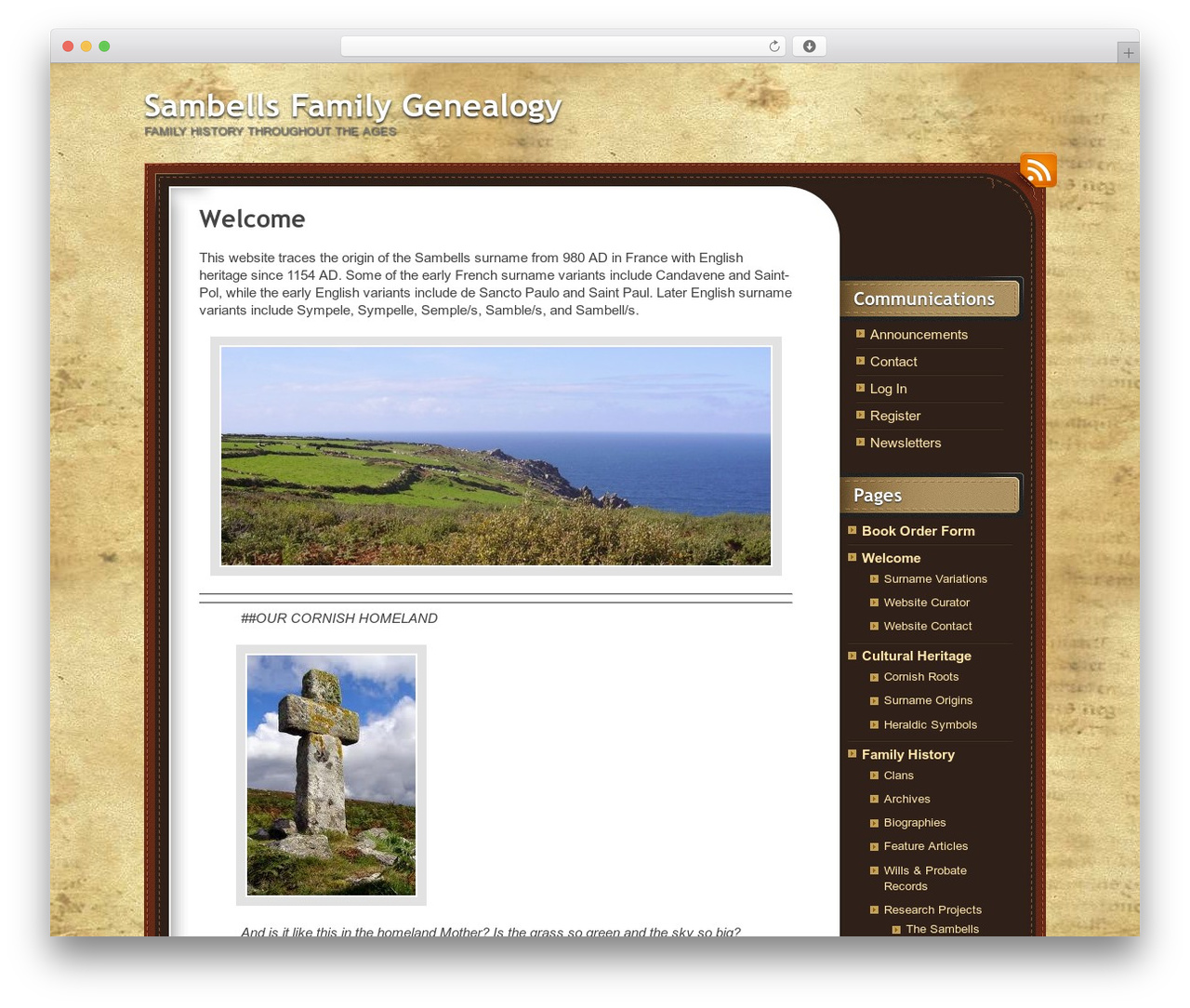Click the 'Family History Throughout the Ages' tagline

[x=271, y=131]
